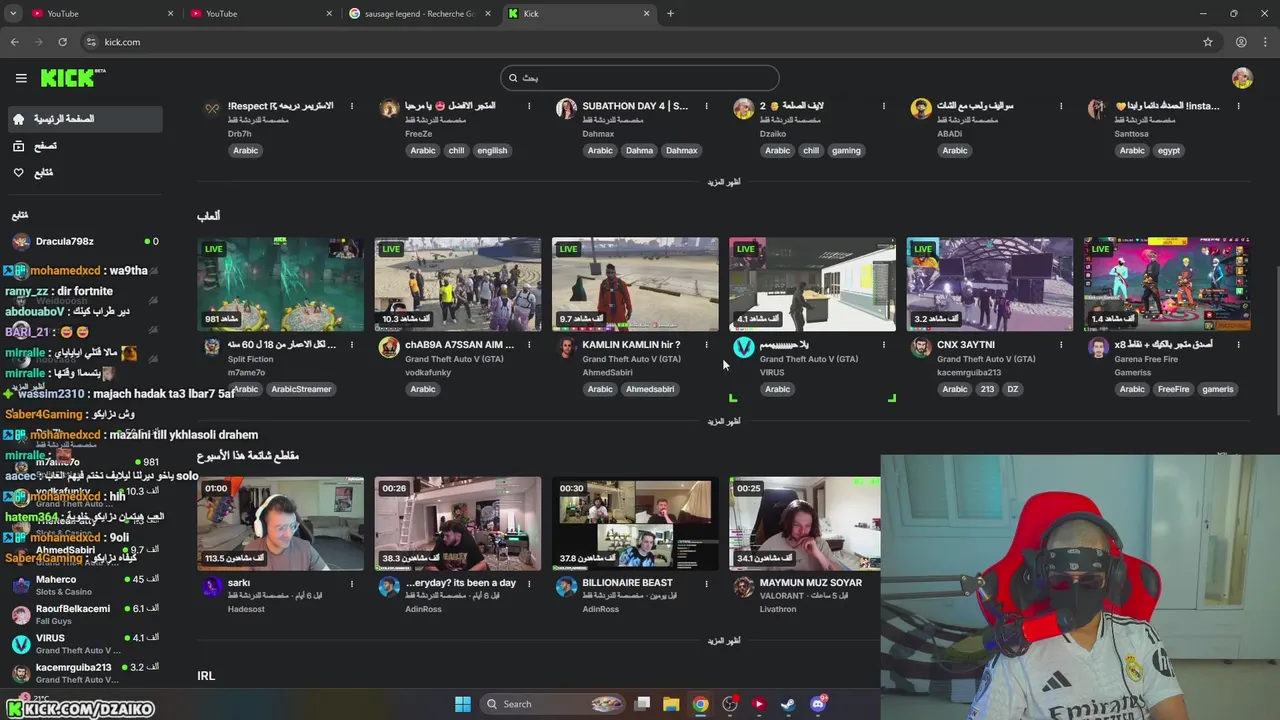Click show more under the games section
The image size is (1280, 720).
(724, 421)
